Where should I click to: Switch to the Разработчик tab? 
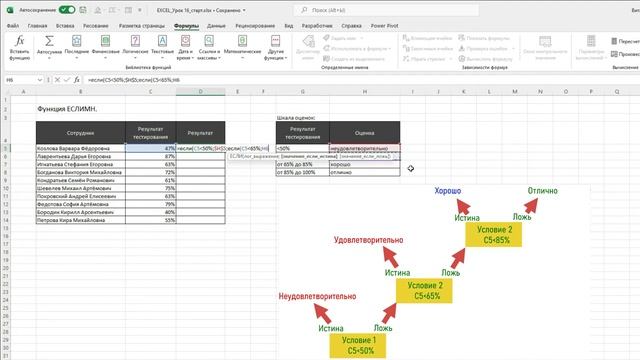[317, 26]
